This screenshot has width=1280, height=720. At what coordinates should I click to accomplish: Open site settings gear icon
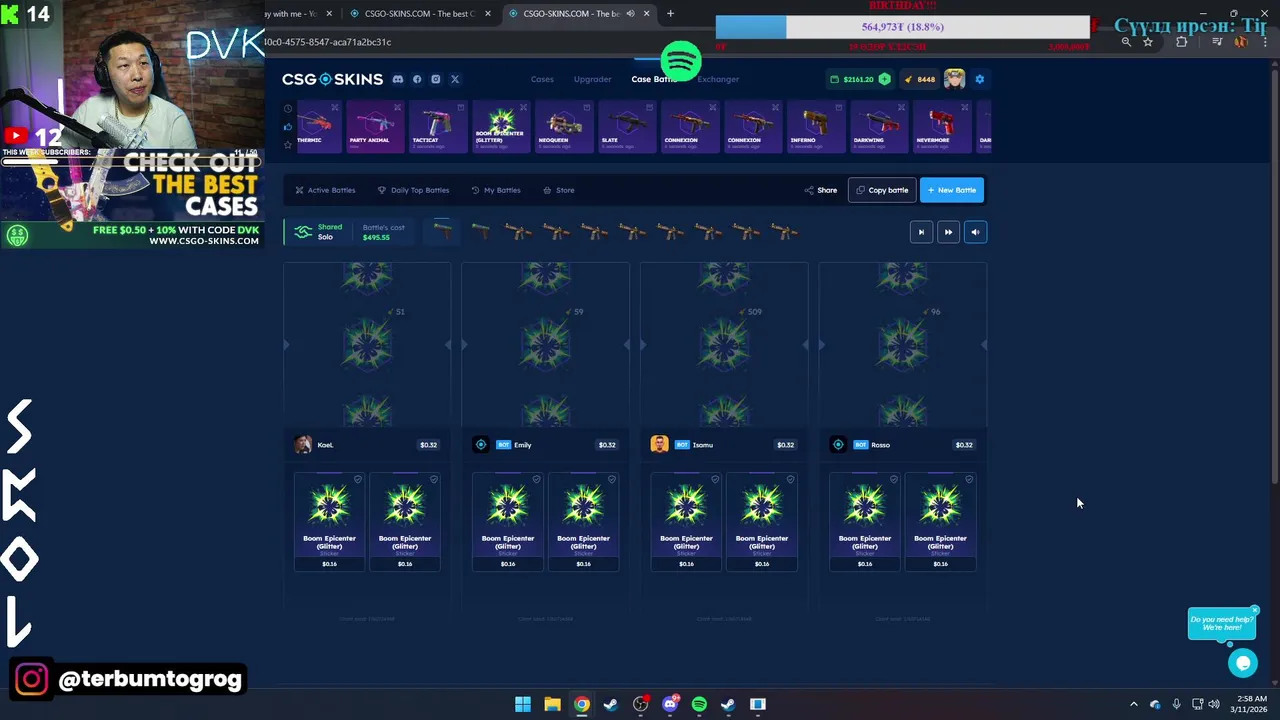click(x=980, y=79)
